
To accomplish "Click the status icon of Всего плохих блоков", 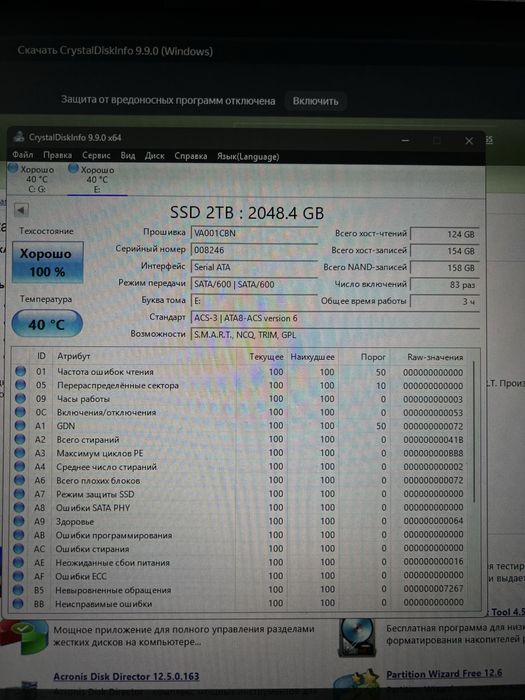I will point(19,480).
